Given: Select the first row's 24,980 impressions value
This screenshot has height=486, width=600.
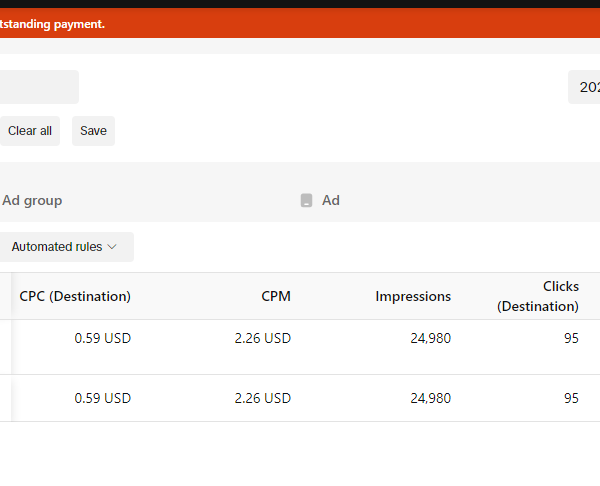Looking at the screenshot, I should 430,338.
